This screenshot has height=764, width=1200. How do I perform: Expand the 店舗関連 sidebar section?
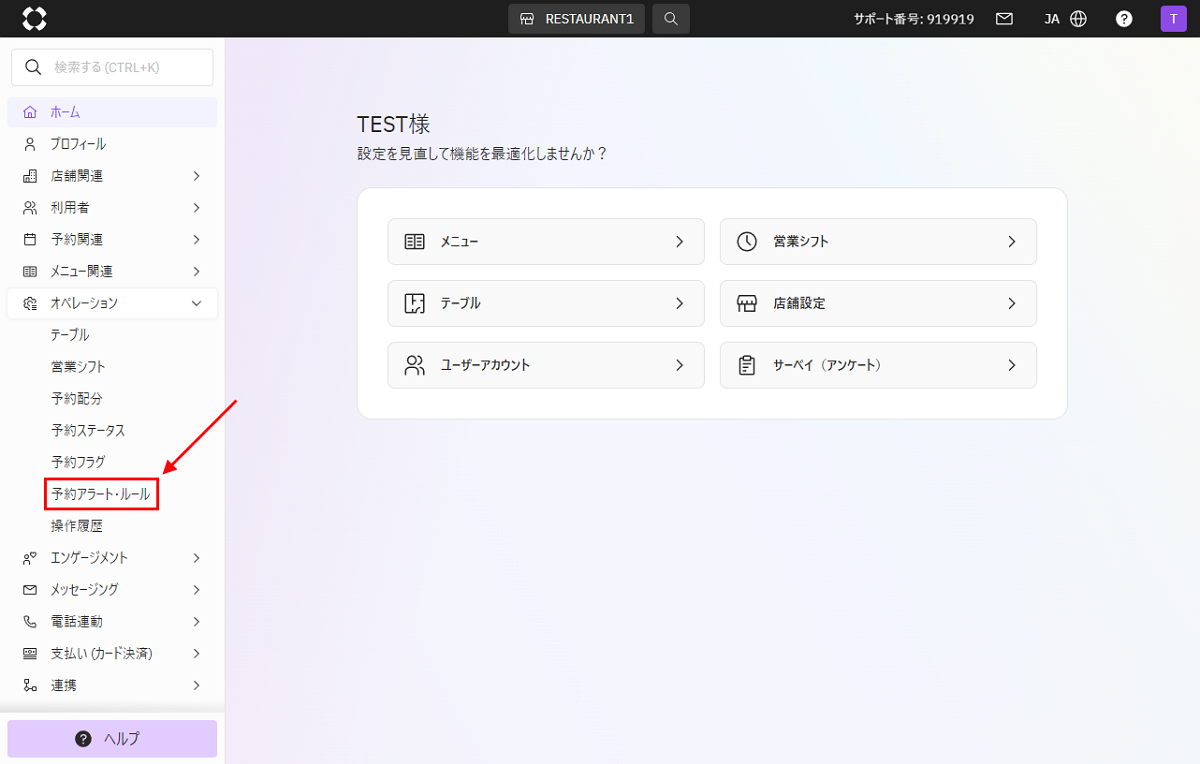112,176
